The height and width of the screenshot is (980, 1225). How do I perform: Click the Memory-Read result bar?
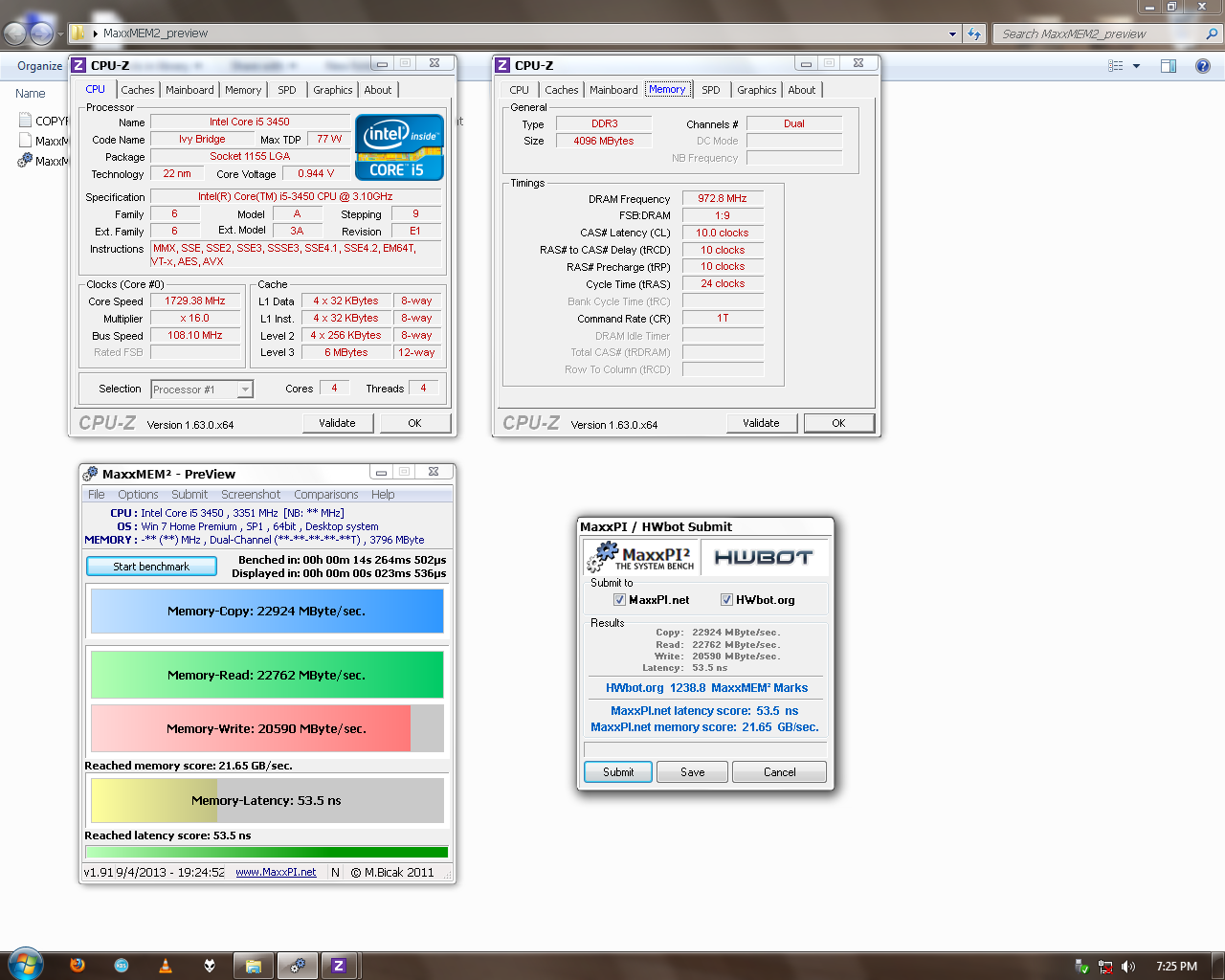267,675
